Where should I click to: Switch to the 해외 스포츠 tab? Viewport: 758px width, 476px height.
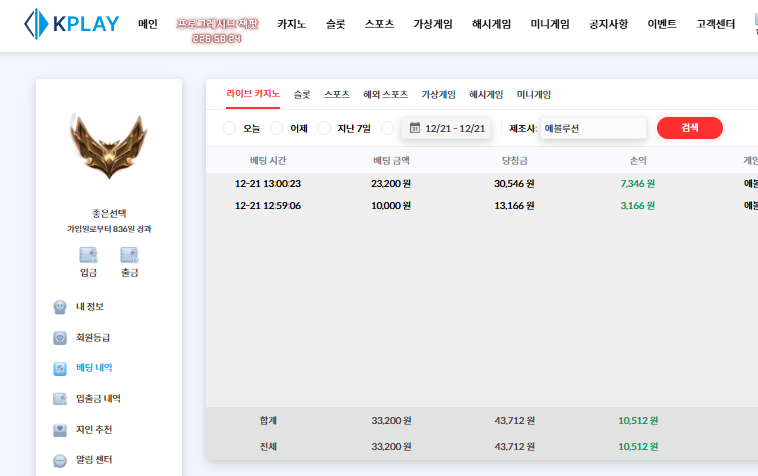click(385, 94)
